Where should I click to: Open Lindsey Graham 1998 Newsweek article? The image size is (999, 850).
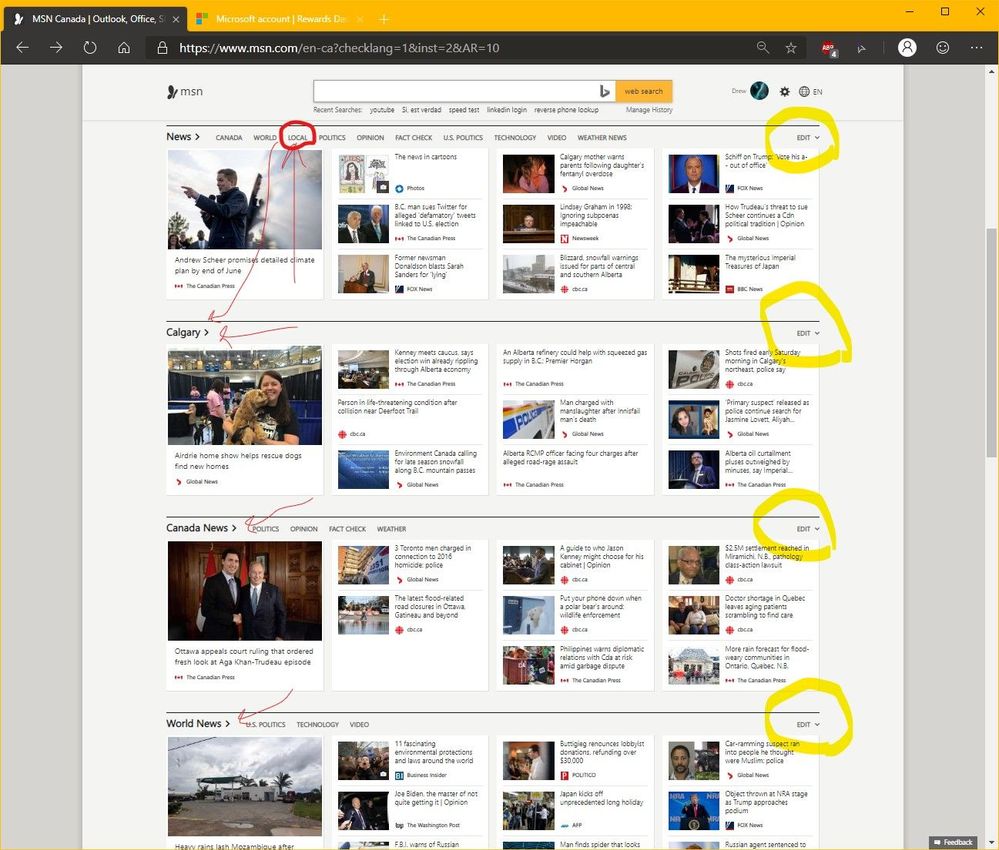[595, 215]
